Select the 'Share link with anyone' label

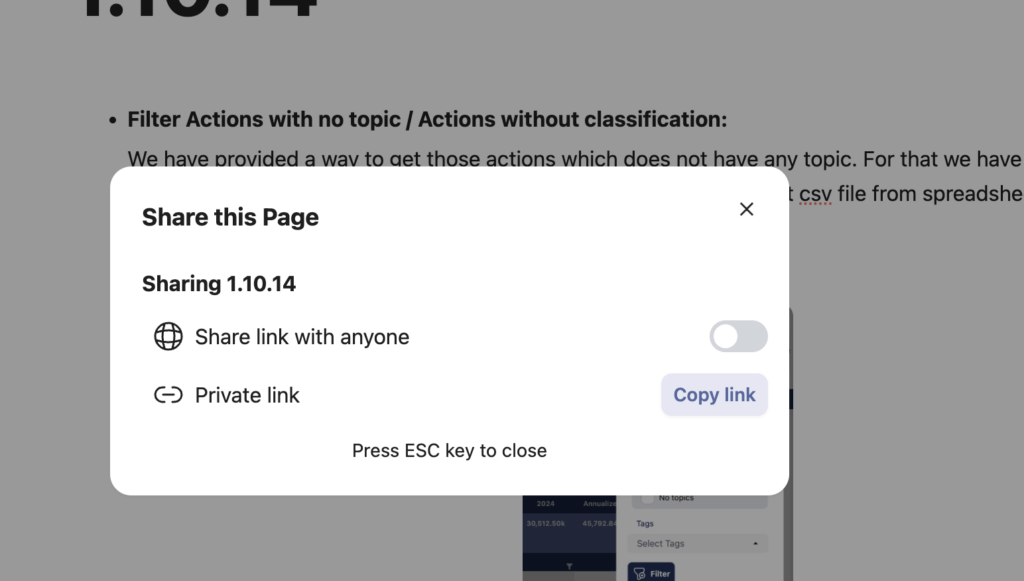click(302, 337)
